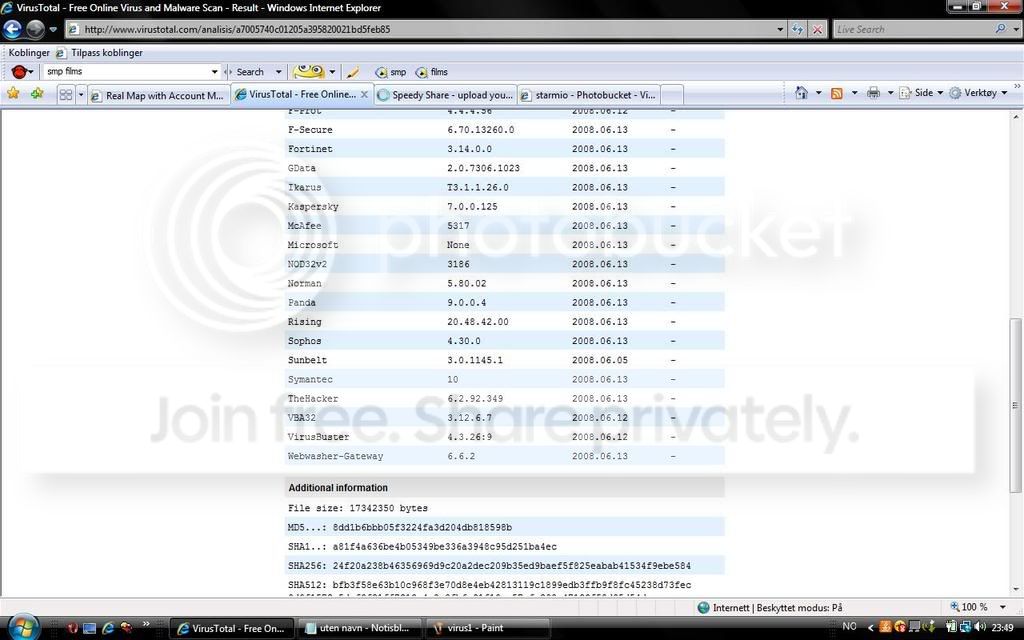1024x640 pixels.
Task: Click the taskbar clock 23:49
Action: (x=1003, y=627)
